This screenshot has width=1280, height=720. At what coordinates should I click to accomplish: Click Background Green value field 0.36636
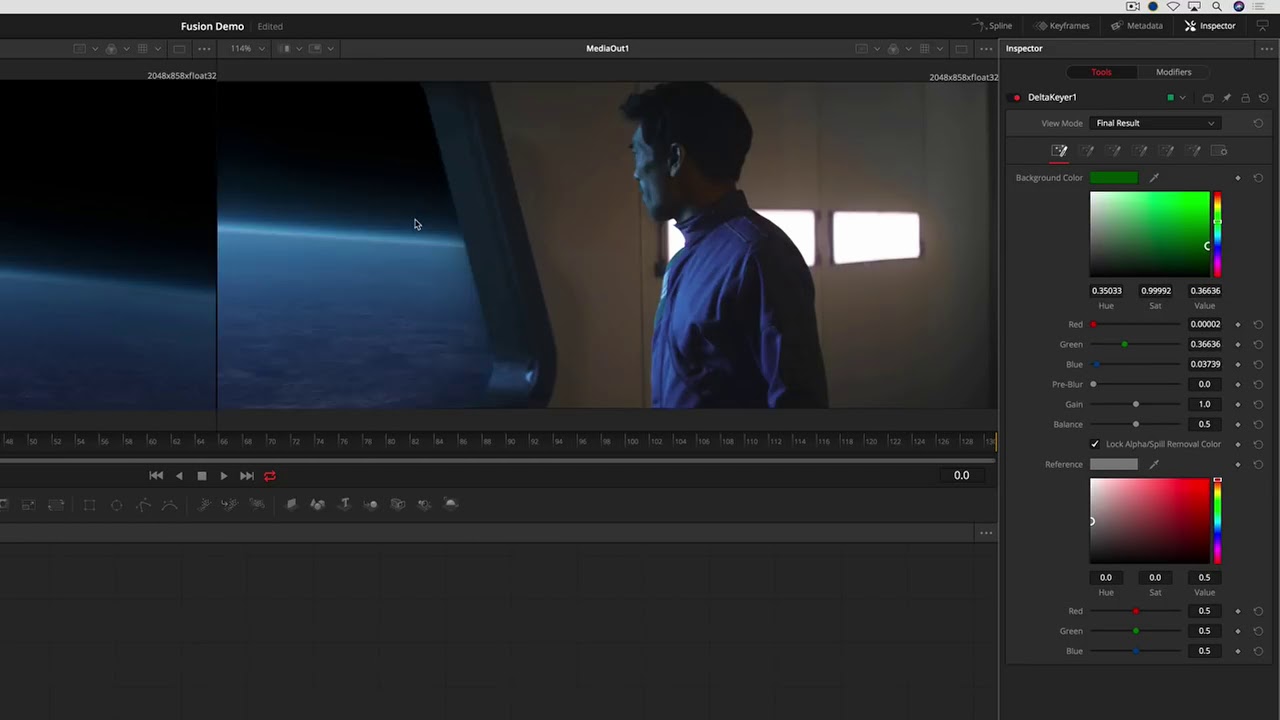(x=1205, y=344)
